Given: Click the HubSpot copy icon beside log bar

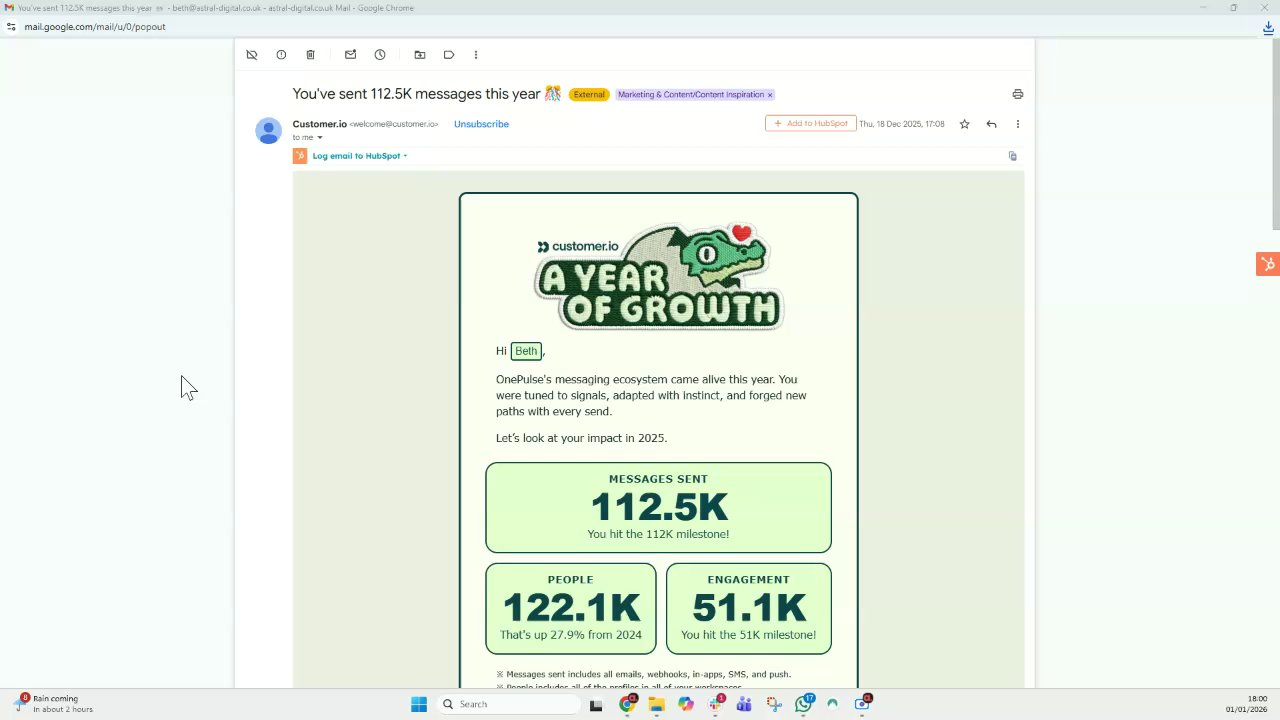Looking at the screenshot, I should coord(1013,156).
